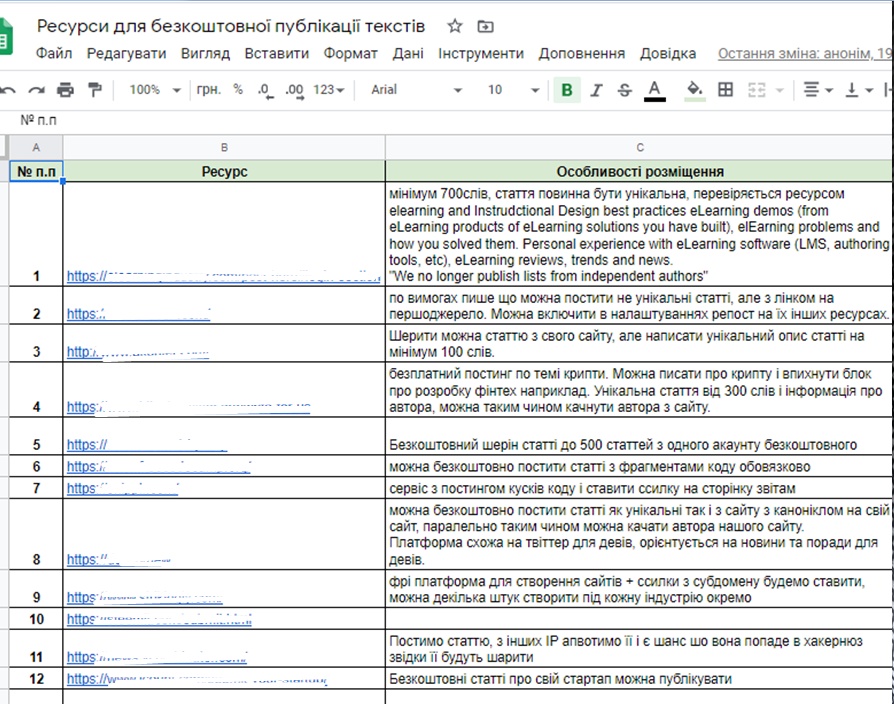The height and width of the screenshot is (704, 894).
Task: Open the resource link in row 8
Action: click(x=119, y=560)
